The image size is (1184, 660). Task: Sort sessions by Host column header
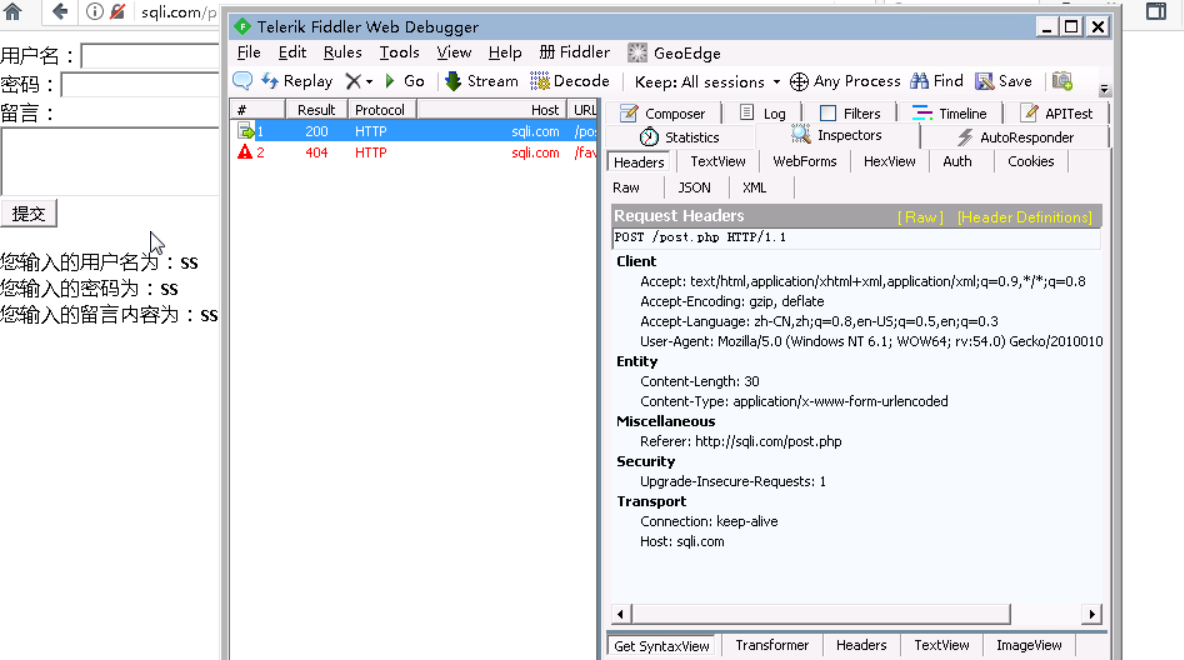pyautogui.click(x=492, y=110)
